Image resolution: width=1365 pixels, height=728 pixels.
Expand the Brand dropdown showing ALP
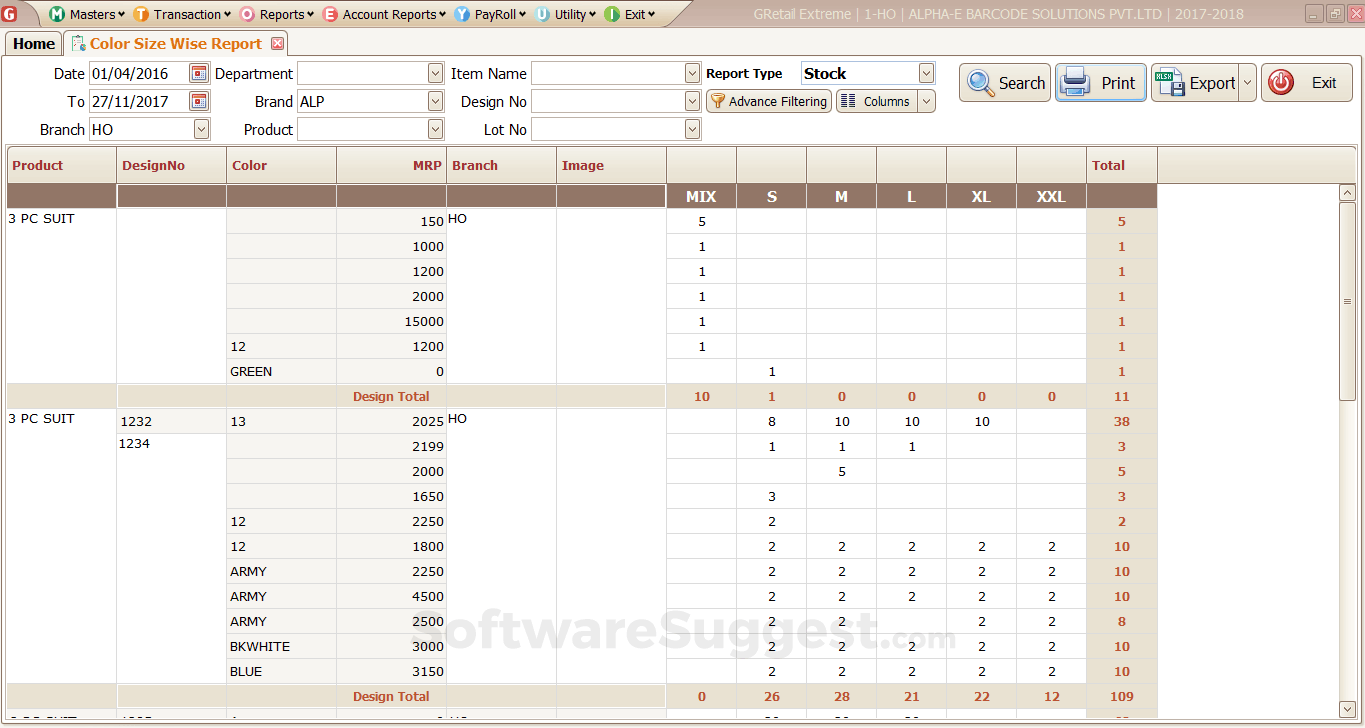(435, 101)
